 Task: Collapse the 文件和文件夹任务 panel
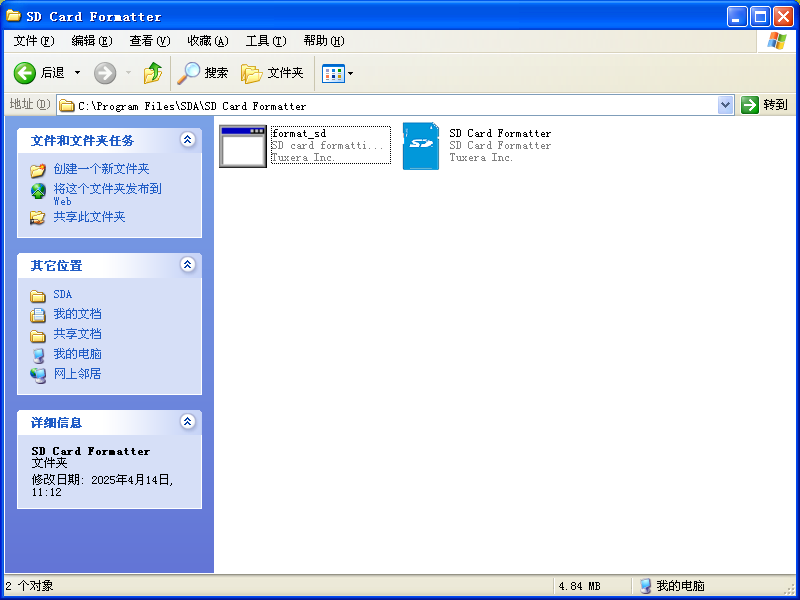[x=188, y=139]
